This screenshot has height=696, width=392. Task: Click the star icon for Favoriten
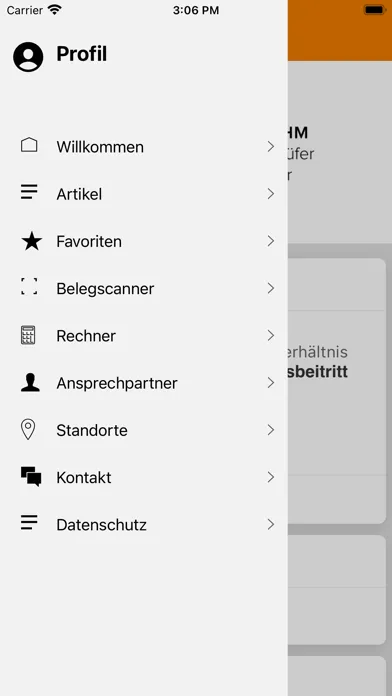[x=32, y=241]
